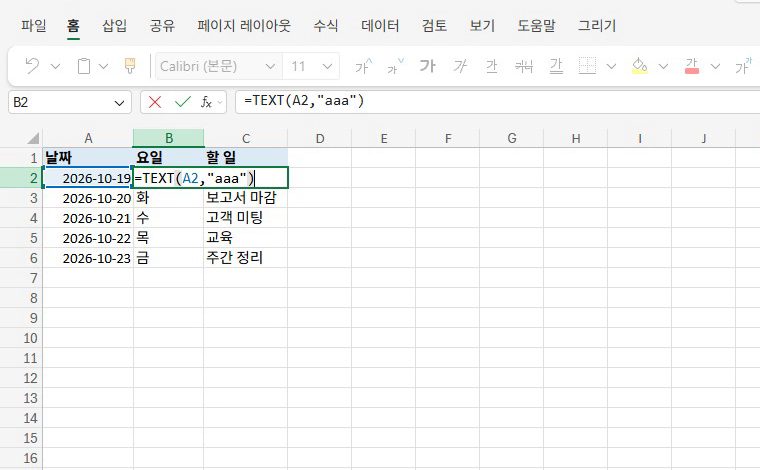Image resolution: width=760 pixels, height=470 pixels.
Task: Select column C header
Action: (x=246, y=139)
